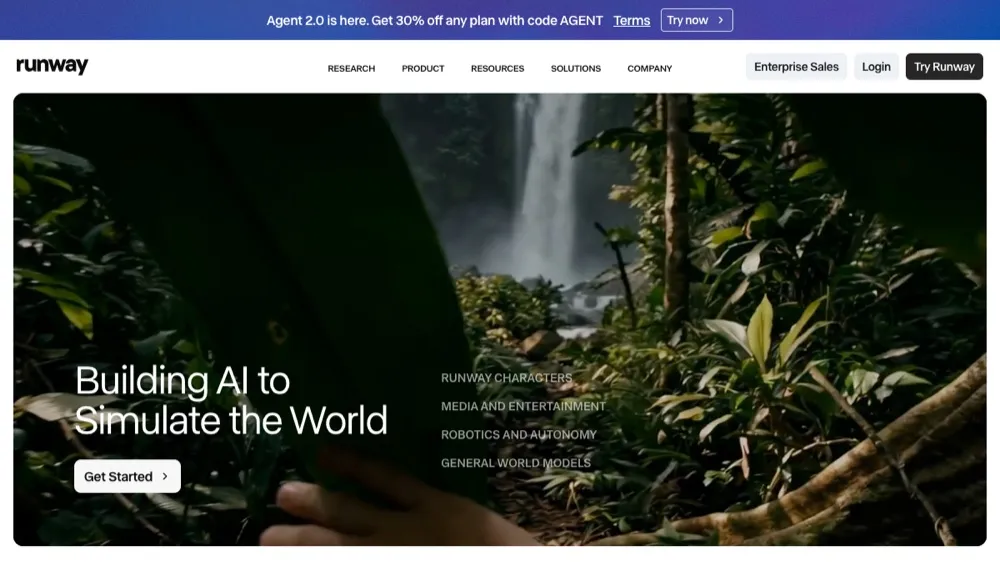Open the Research menu
The image size is (1000, 562).
click(x=351, y=68)
